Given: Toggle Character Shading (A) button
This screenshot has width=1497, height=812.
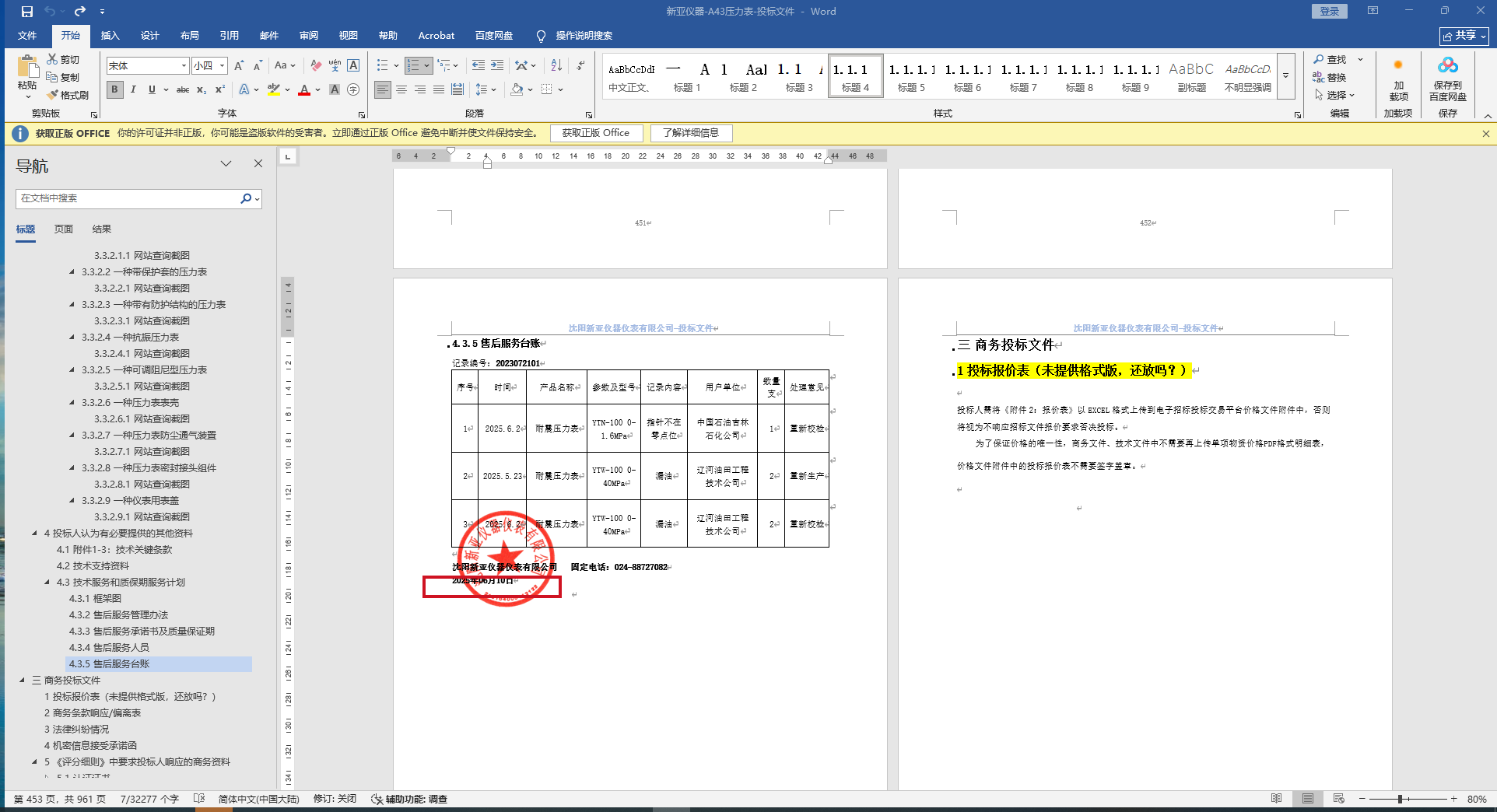Looking at the screenshot, I should (335, 89).
